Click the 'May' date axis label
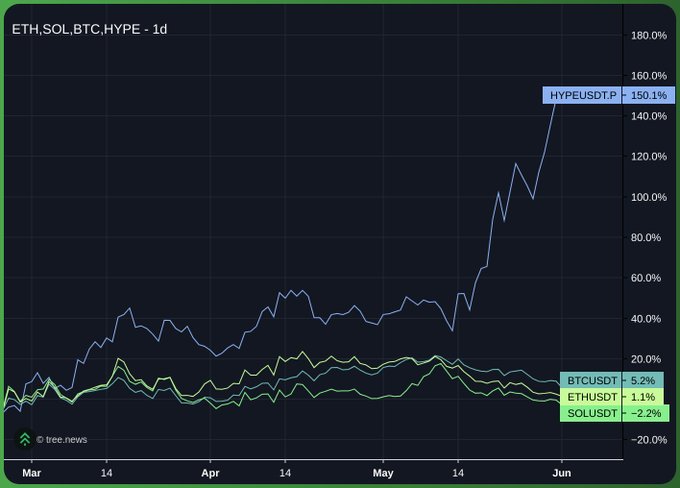The width and height of the screenshot is (680, 488). pos(383,473)
